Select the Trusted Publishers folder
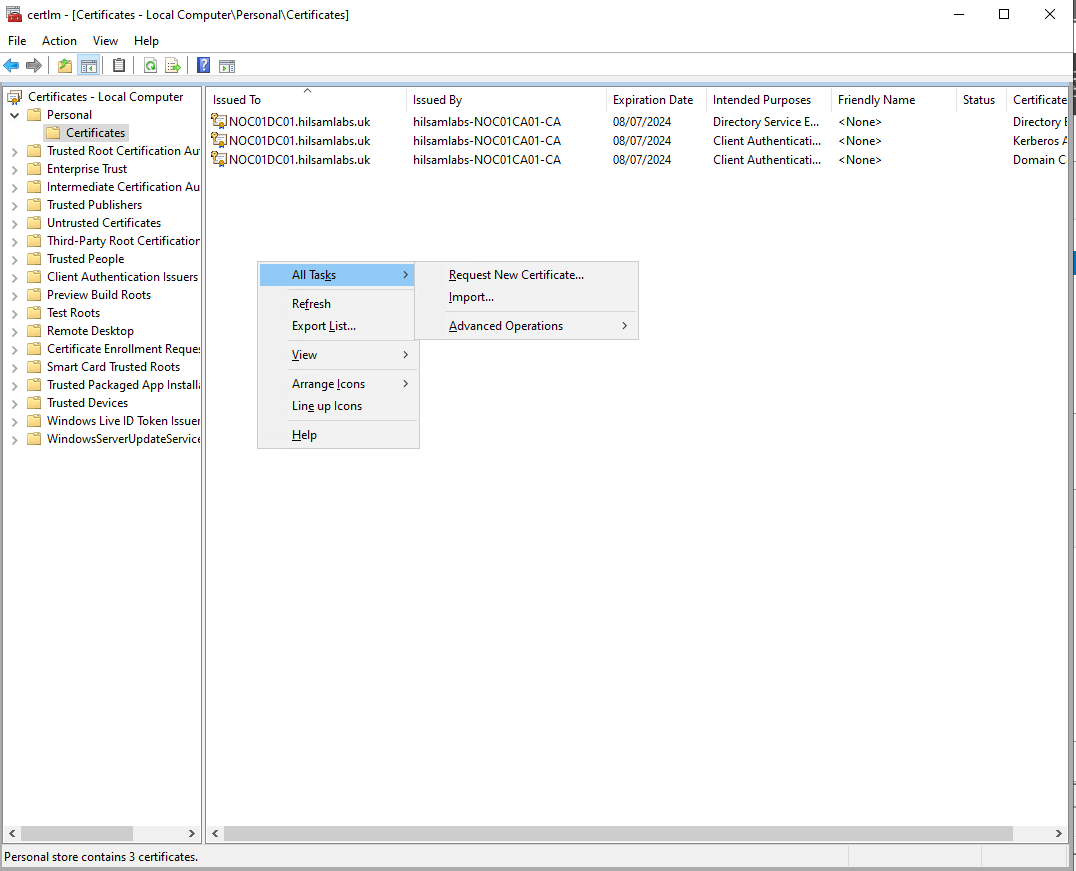 [94, 205]
